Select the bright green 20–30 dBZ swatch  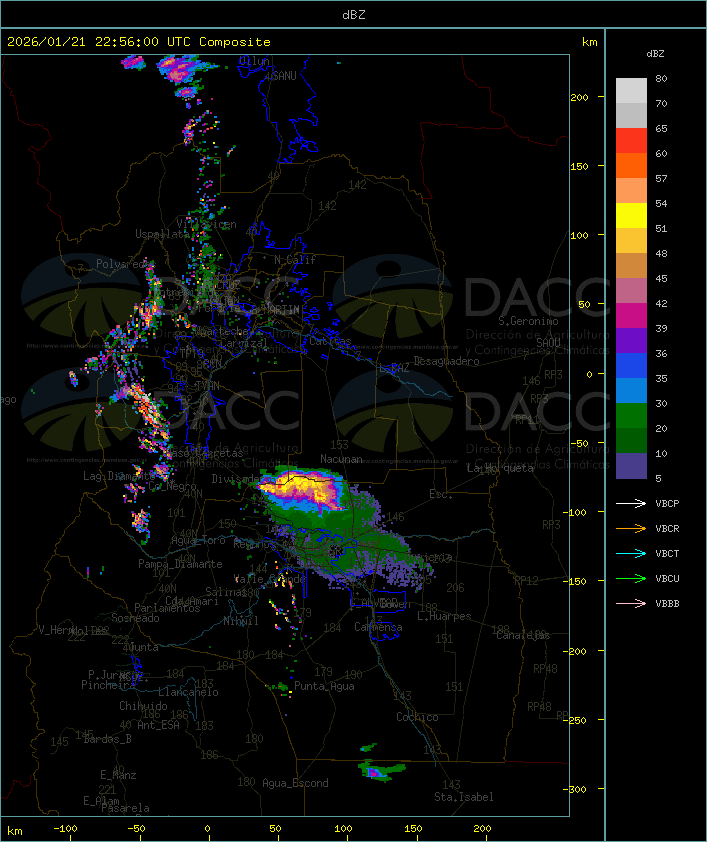pos(631,415)
